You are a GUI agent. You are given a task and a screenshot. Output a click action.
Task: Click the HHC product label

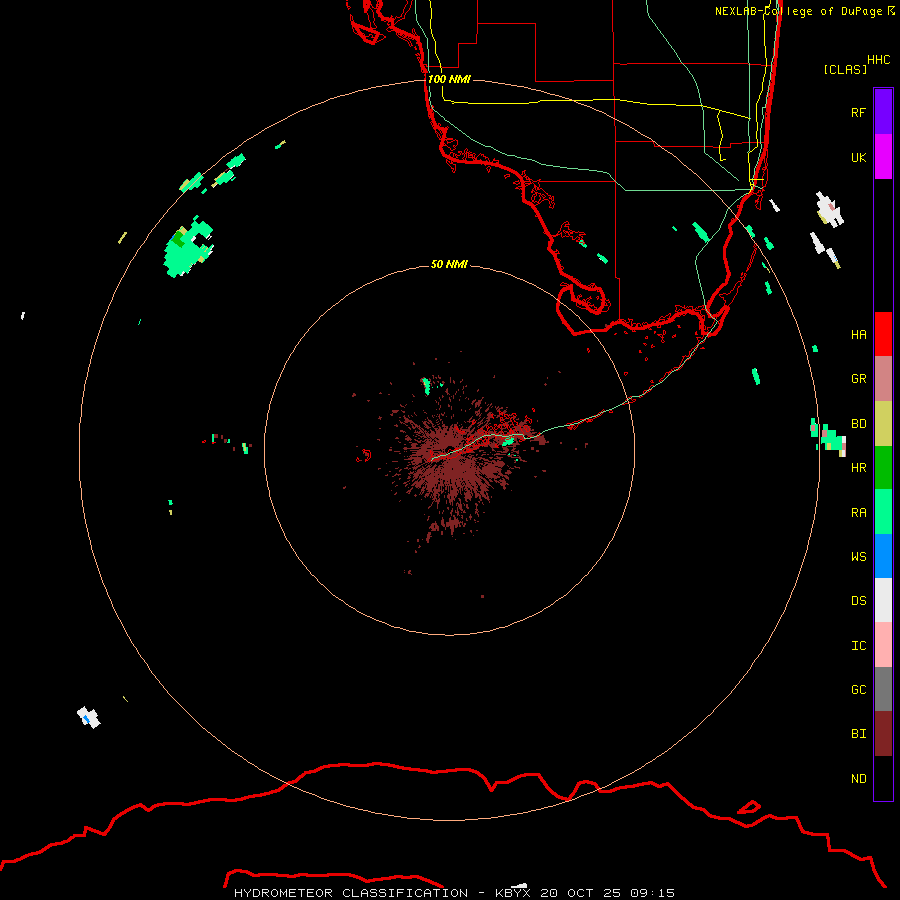tap(878, 60)
